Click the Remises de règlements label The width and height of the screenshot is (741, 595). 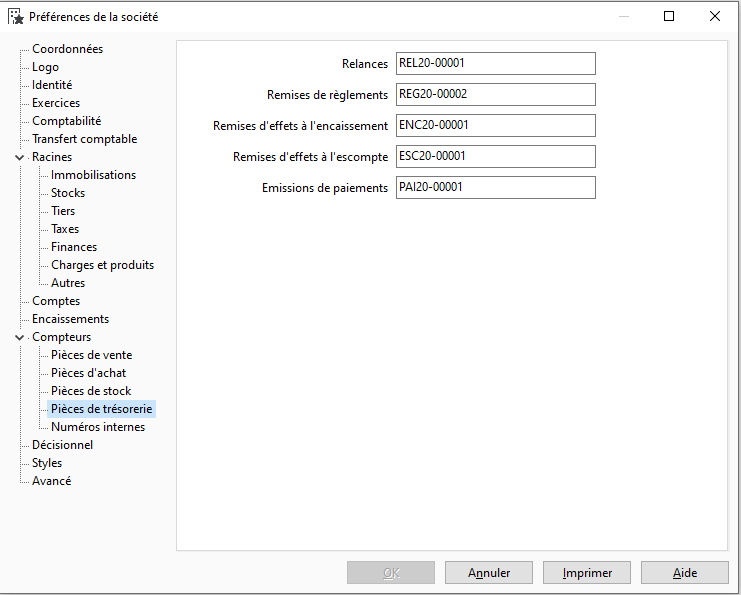(x=327, y=95)
